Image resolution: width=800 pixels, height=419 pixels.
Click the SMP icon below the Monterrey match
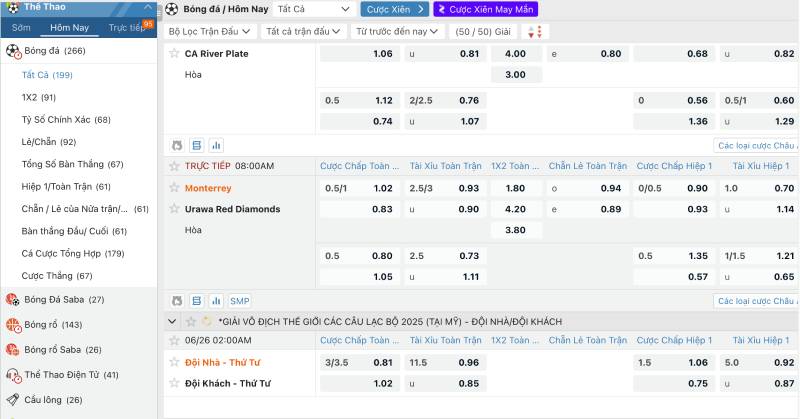pos(240,300)
